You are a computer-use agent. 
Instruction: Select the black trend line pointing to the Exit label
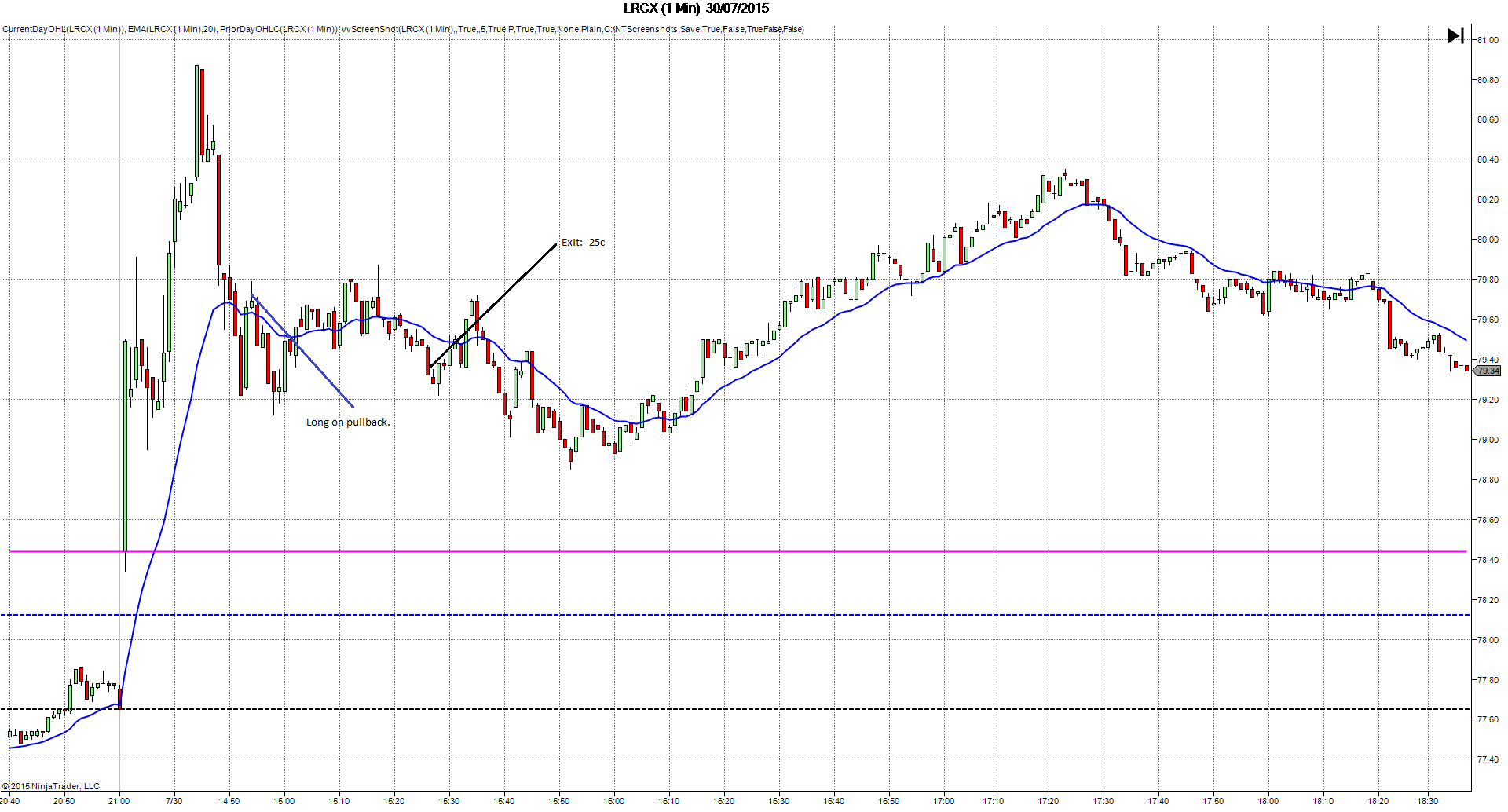492,305
